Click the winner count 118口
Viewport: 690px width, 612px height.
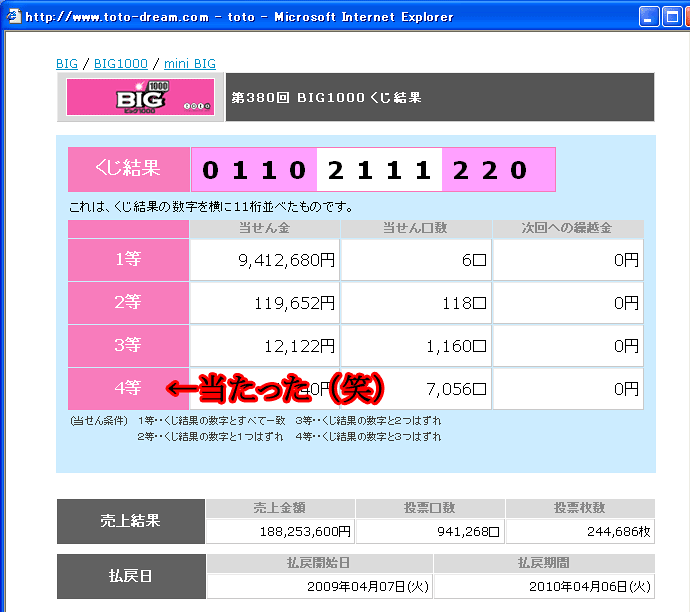coord(464,303)
